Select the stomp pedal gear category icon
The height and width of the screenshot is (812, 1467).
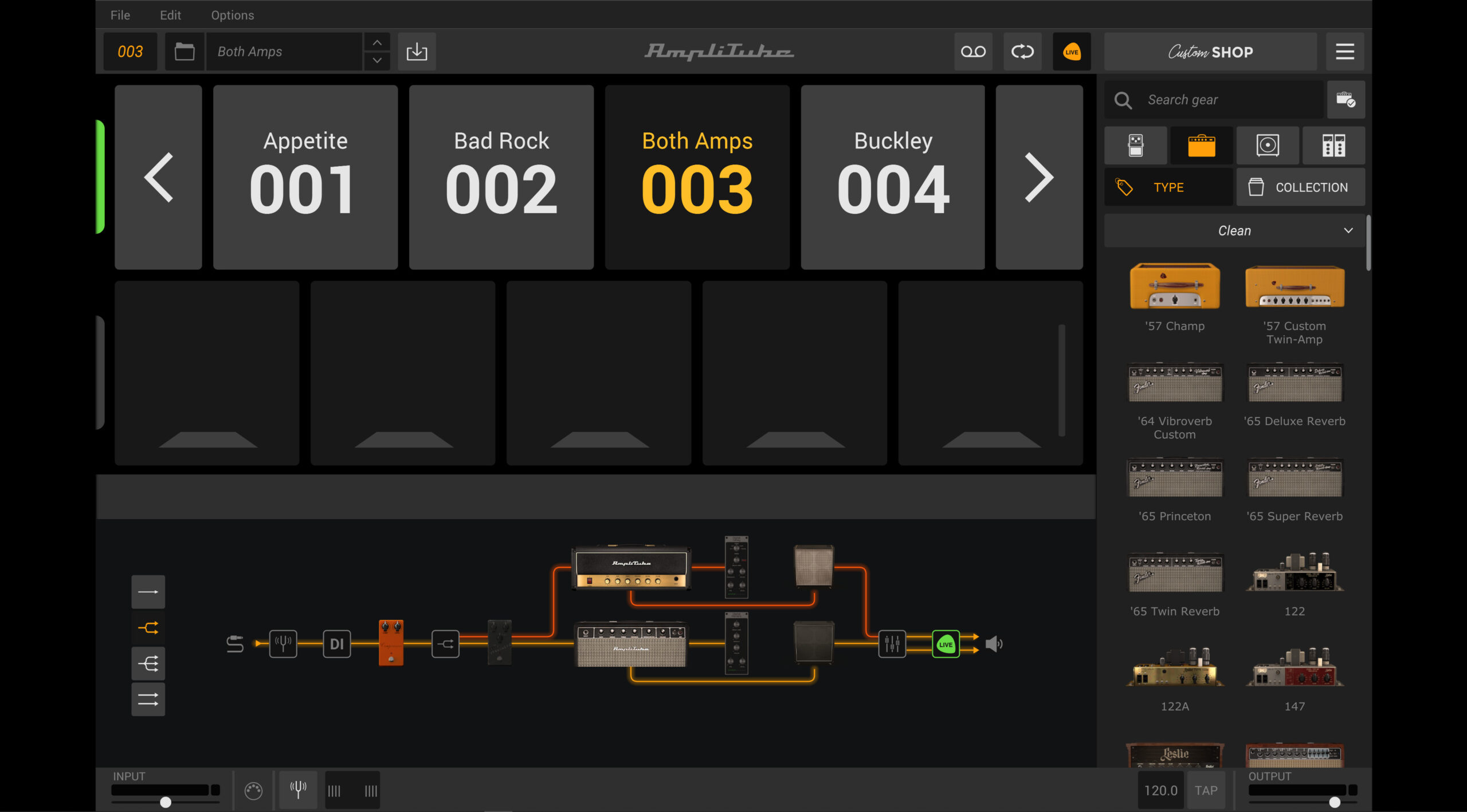point(1135,146)
